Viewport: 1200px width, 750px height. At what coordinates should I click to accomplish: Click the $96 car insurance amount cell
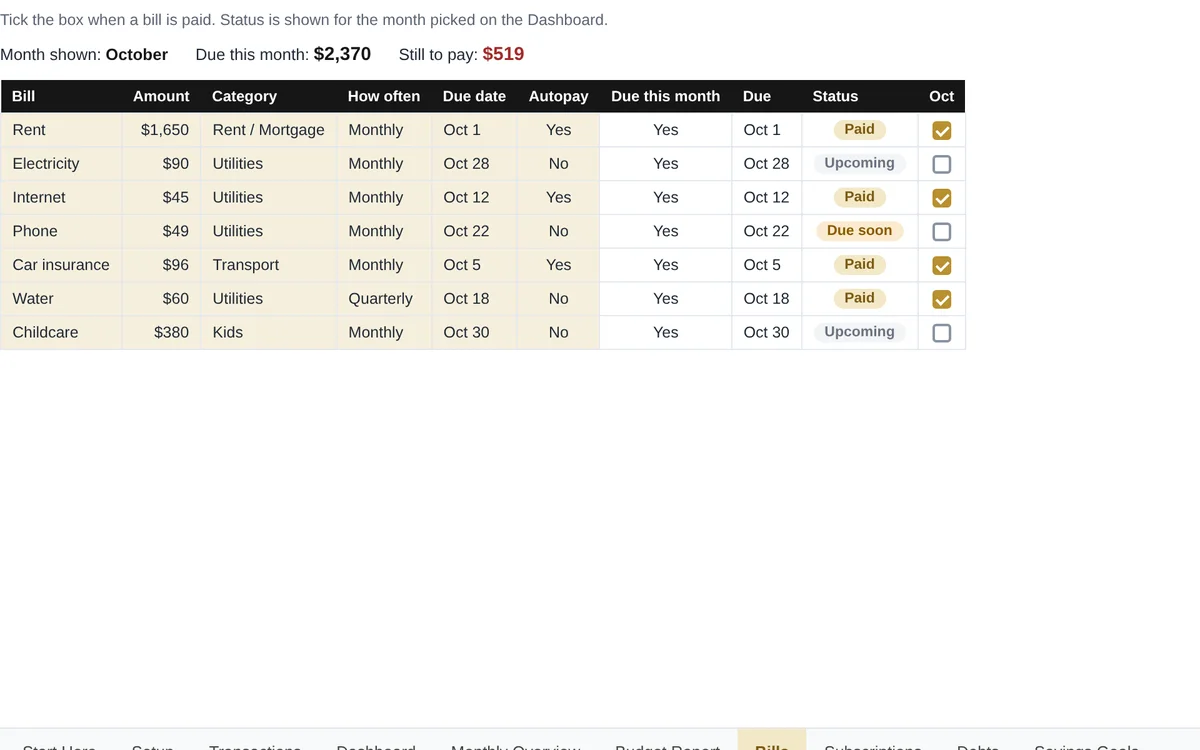[161, 265]
